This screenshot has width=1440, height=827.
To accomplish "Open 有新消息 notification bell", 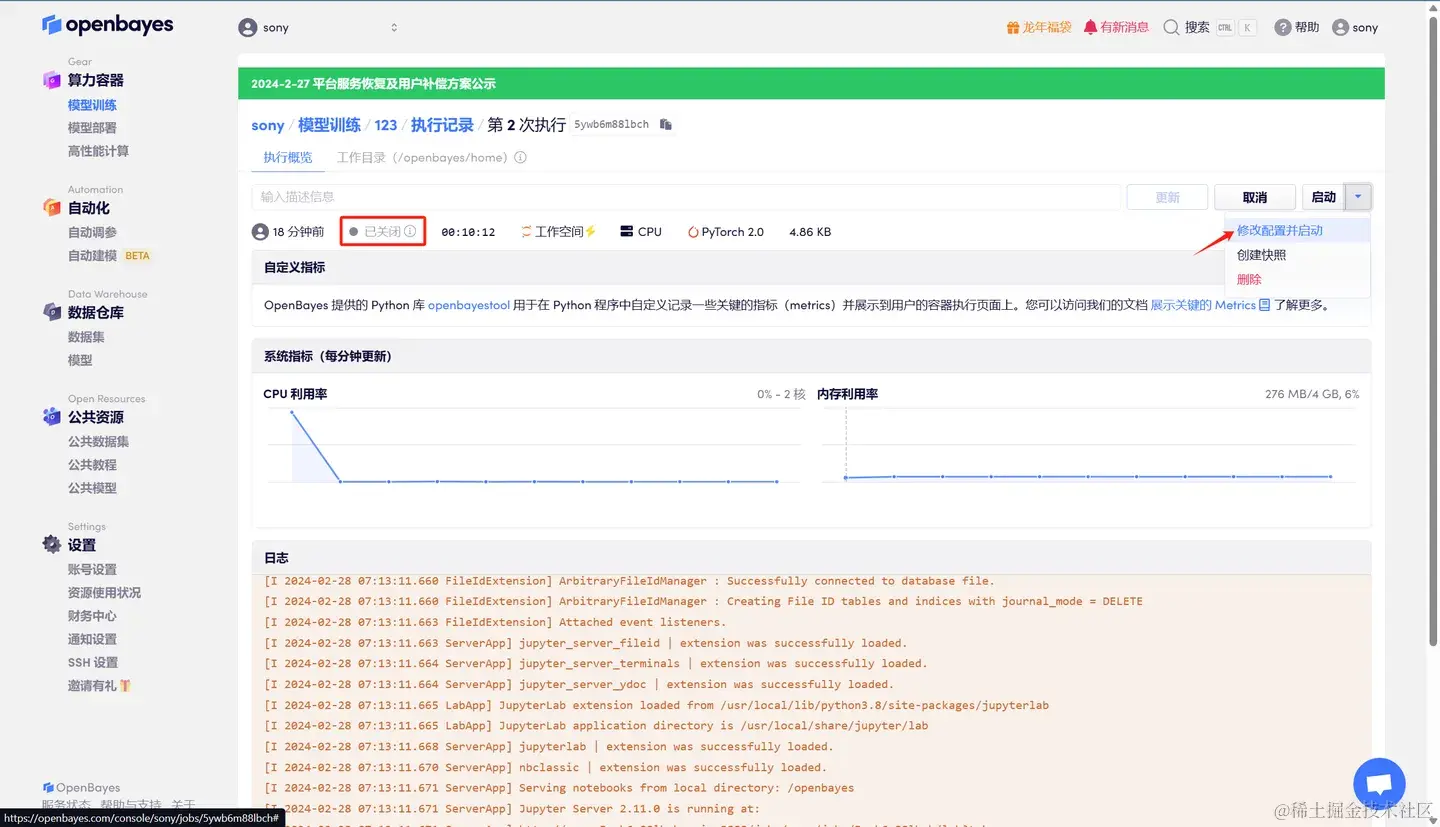I will [1116, 27].
